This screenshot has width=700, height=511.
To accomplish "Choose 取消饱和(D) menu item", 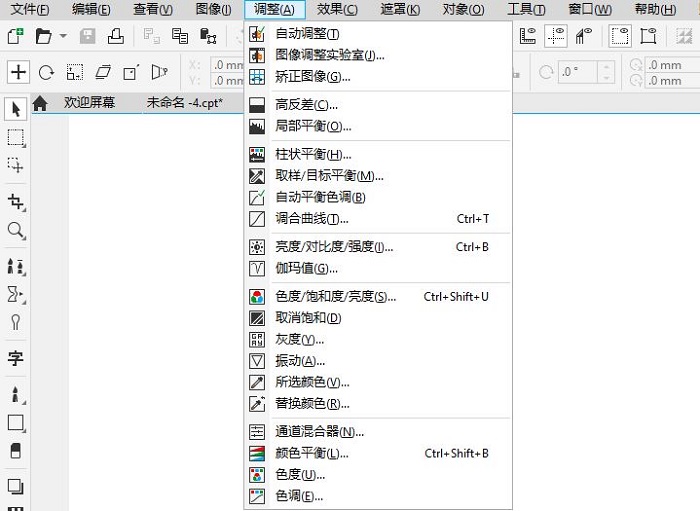I will pos(378,318).
